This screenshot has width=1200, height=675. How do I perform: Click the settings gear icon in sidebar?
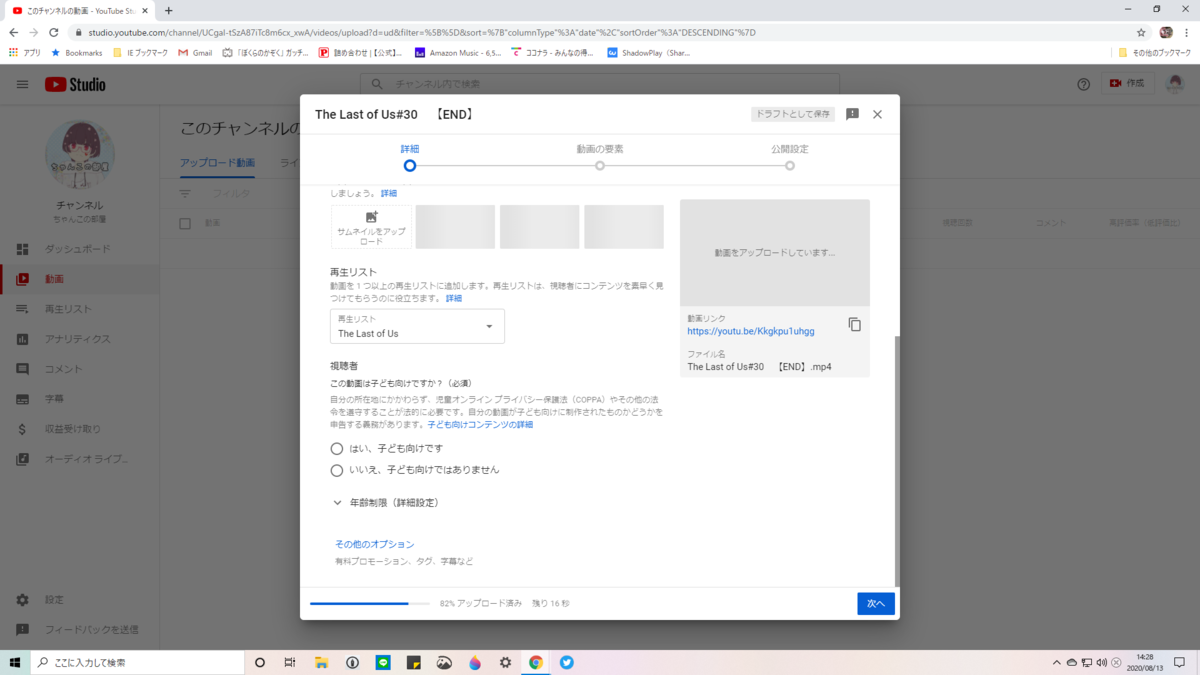(22, 600)
